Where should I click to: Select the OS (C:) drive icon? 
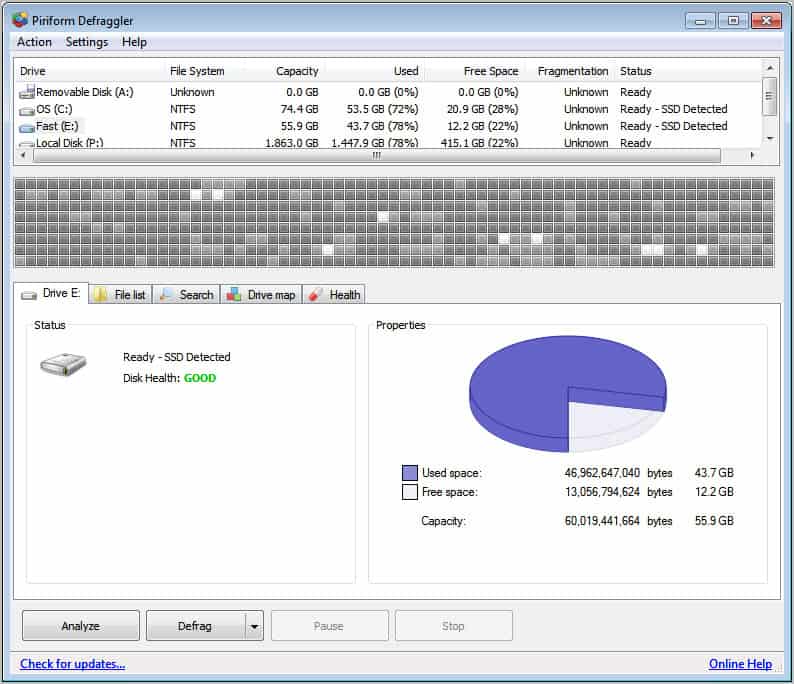[27, 109]
